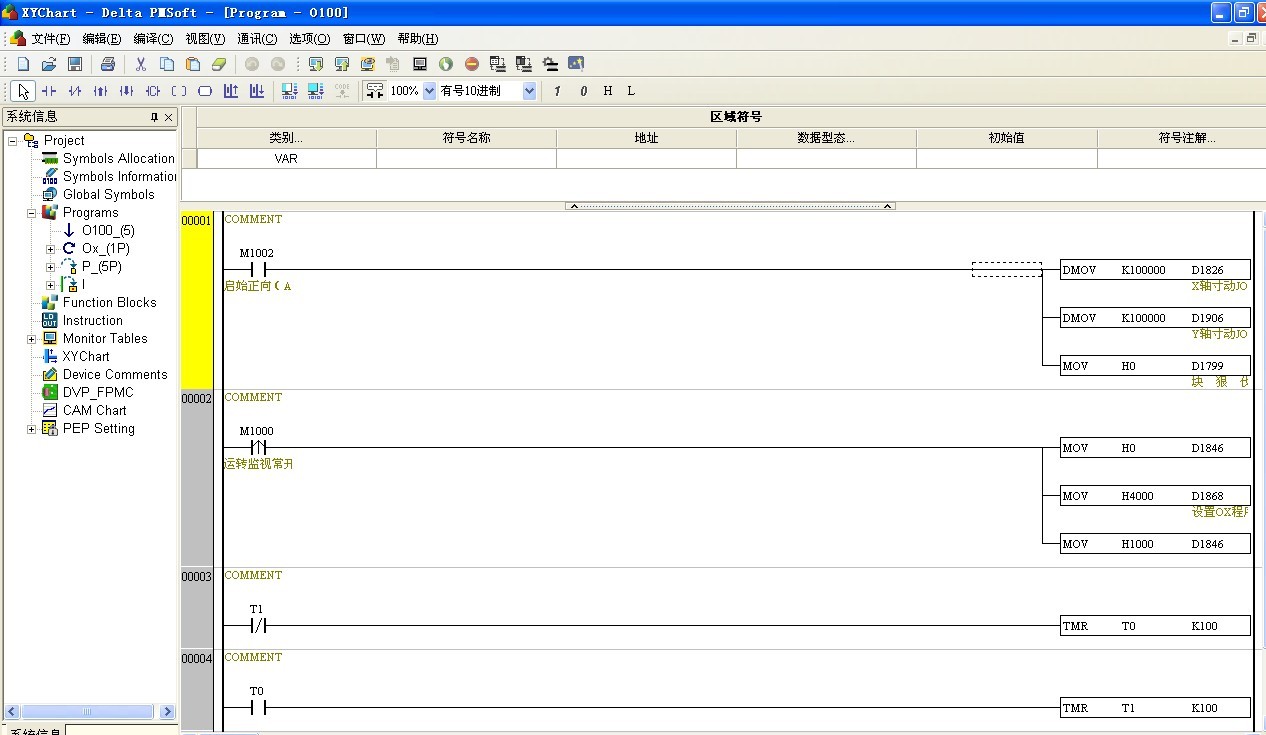Click the Save floppy disk icon
The image size is (1266, 735).
[75, 64]
